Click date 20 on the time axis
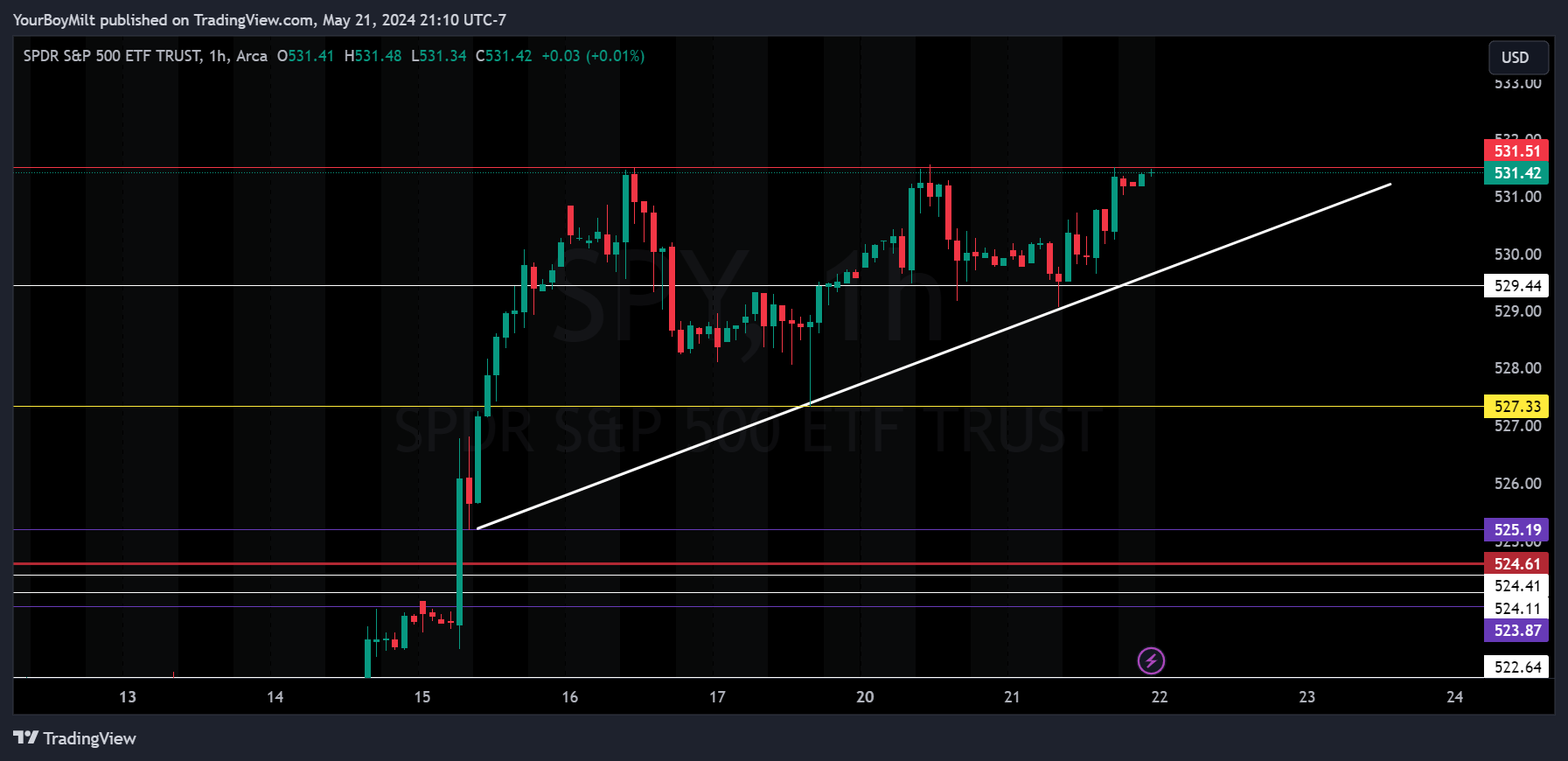Screen dimensions: 1568x761 coord(865,697)
